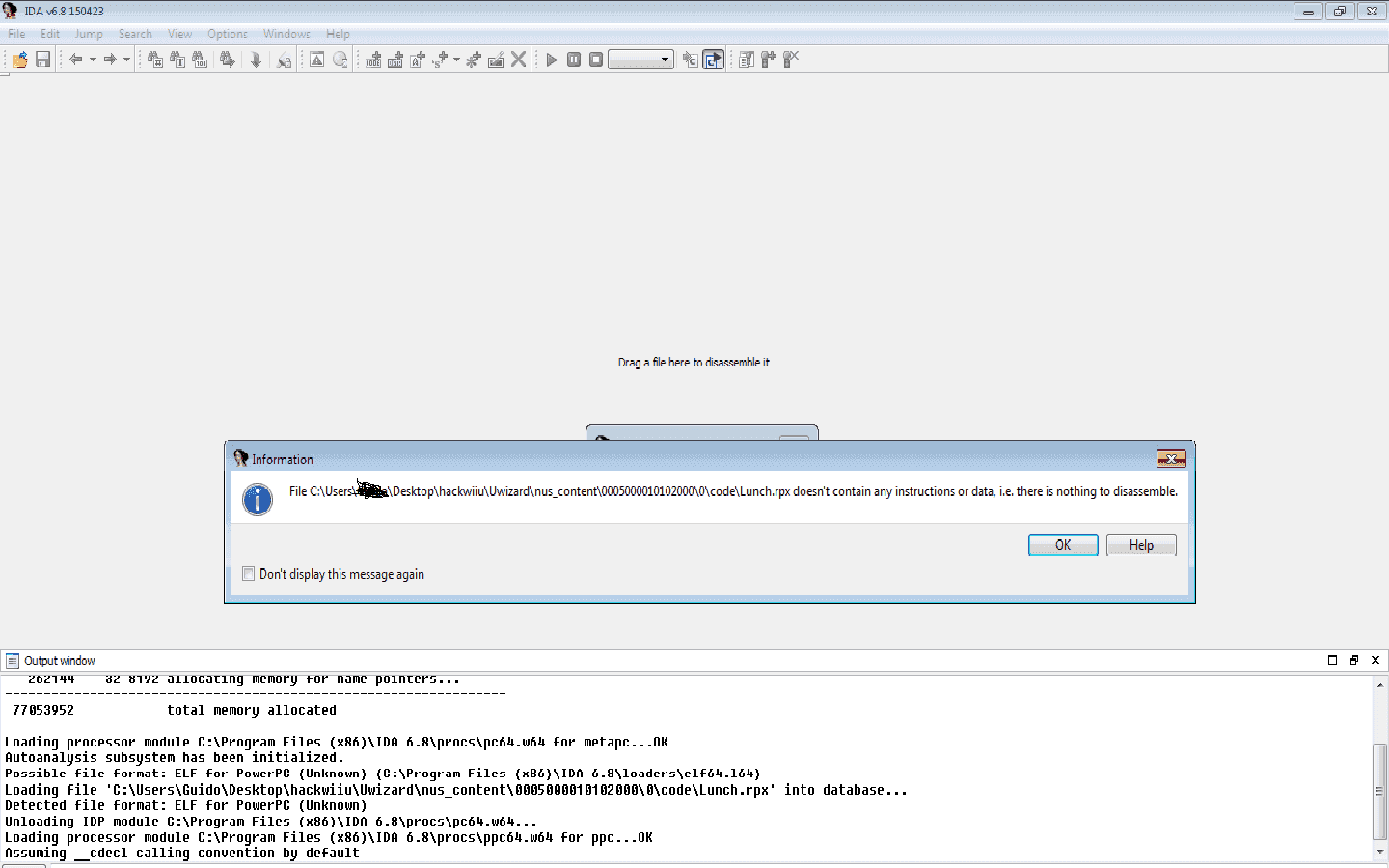Open the Options menu
This screenshot has width=1389, height=868.
(x=227, y=33)
